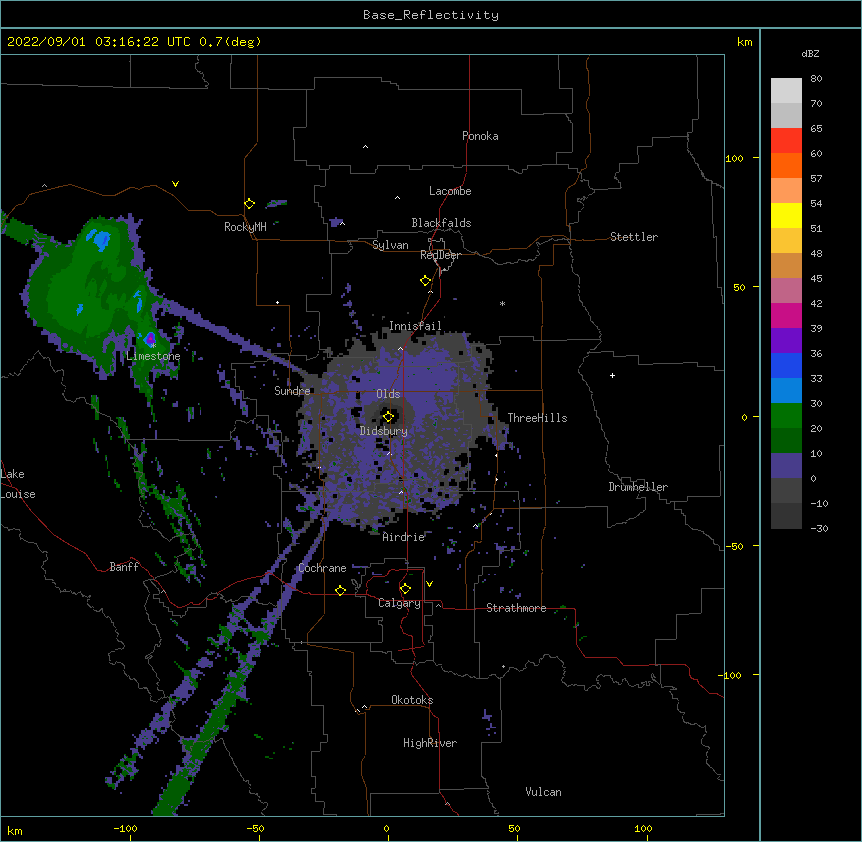Click the white plus marker north of Drumheller
862x842 pixels.
(612, 375)
